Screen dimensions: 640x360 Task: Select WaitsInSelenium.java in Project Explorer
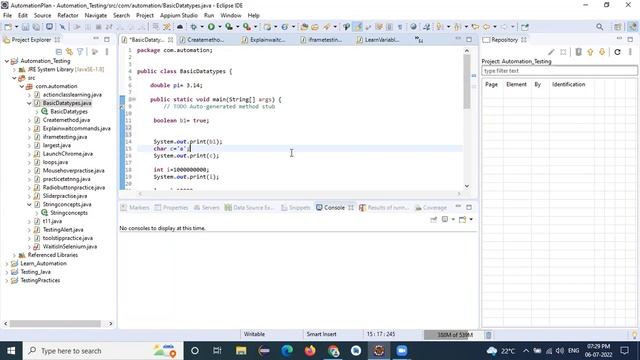70,247
